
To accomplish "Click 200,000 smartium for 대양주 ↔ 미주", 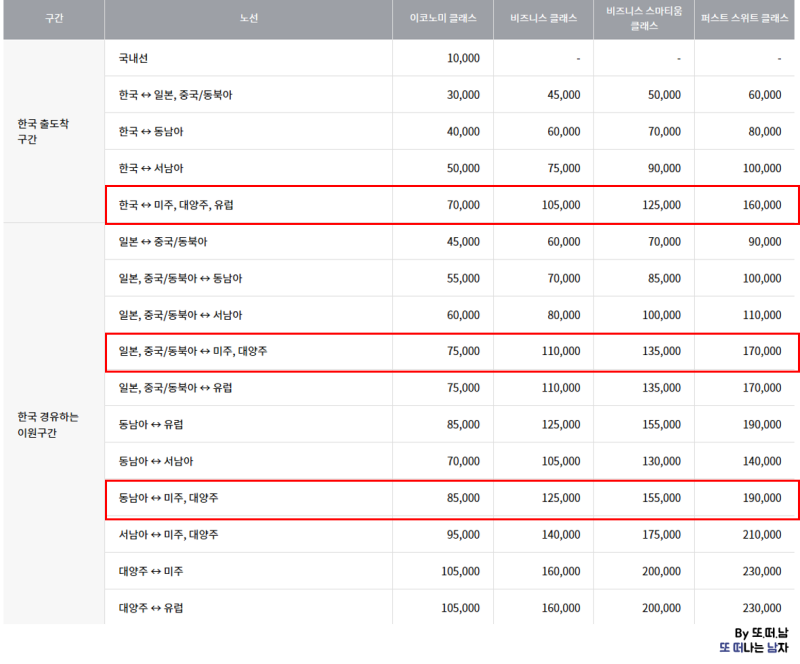I will (661, 572).
